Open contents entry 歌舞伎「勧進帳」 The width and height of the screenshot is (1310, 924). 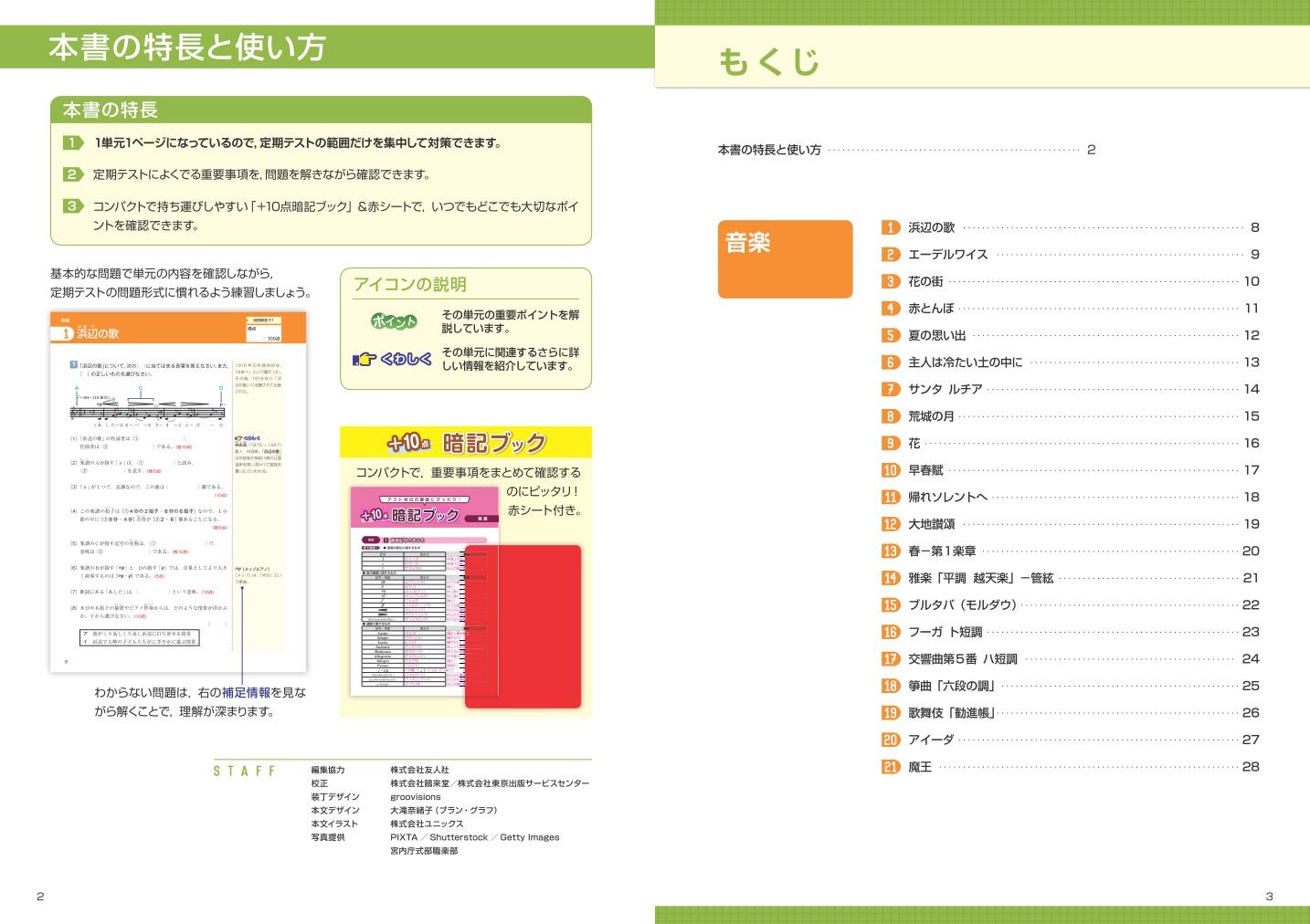point(1070,712)
